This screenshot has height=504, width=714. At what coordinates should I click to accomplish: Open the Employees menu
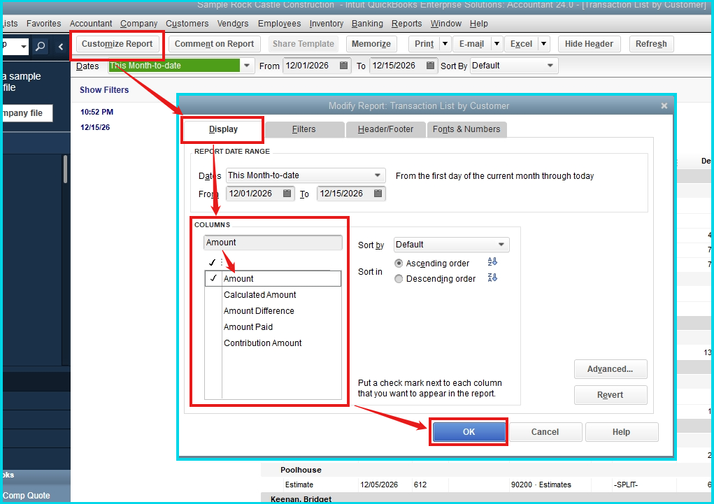pos(279,23)
